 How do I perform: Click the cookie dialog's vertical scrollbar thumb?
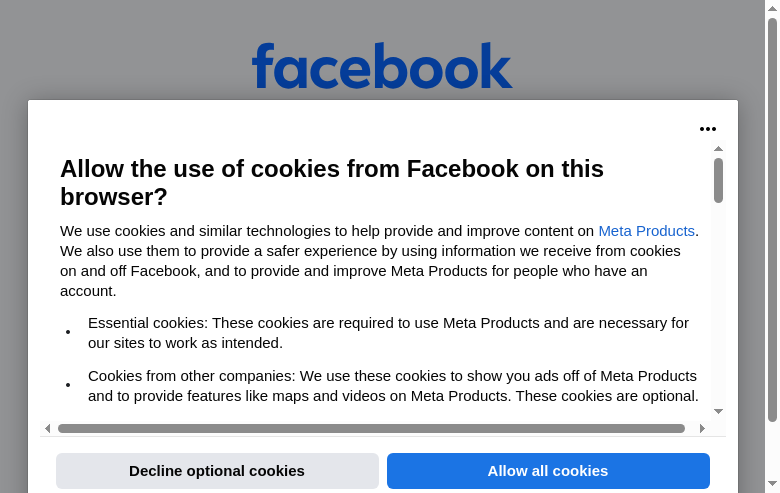[718, 180]
